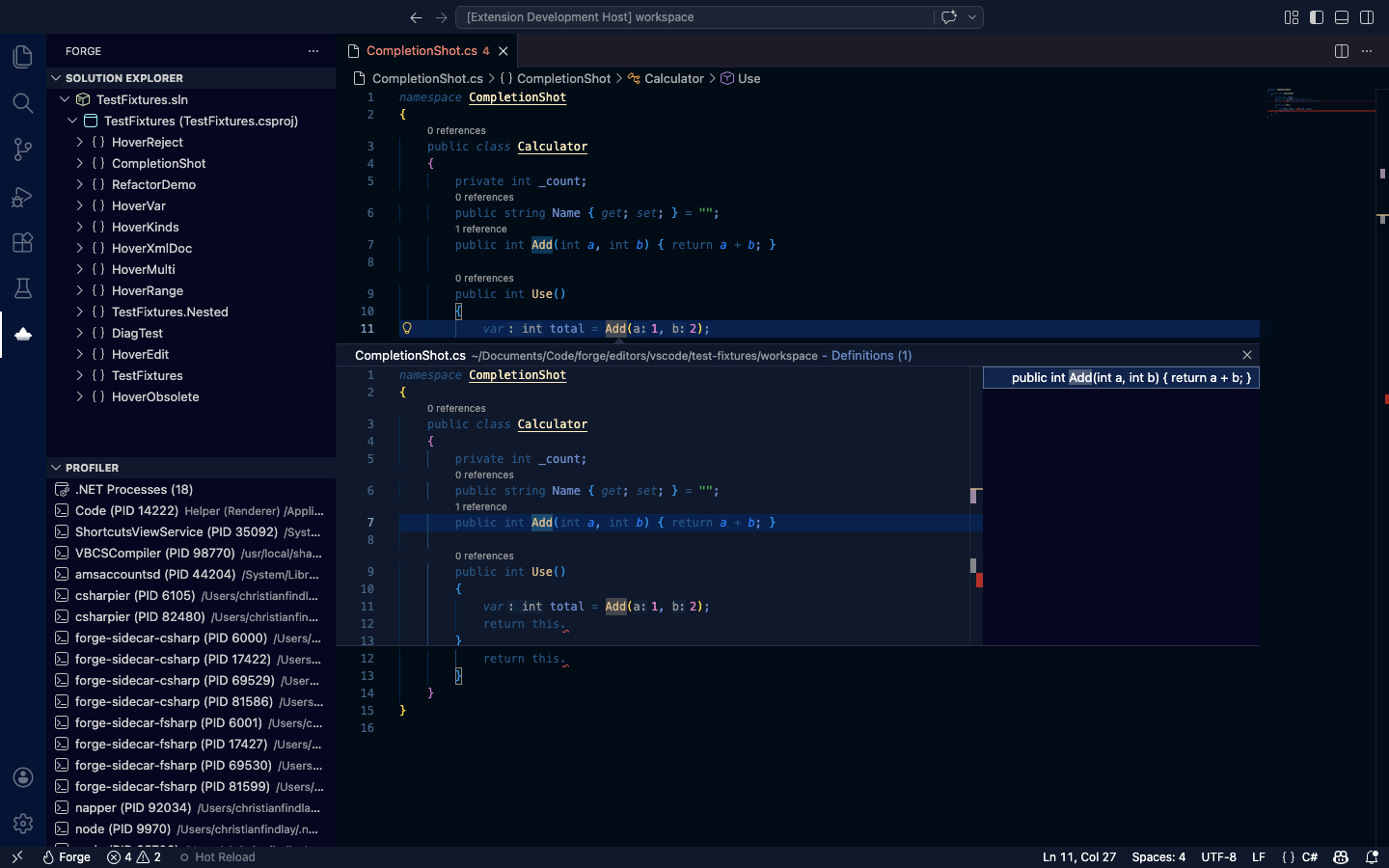Open problems view from errors and warnings count
This screenshot has height=868, width=1389.
[x=134, y=856]
